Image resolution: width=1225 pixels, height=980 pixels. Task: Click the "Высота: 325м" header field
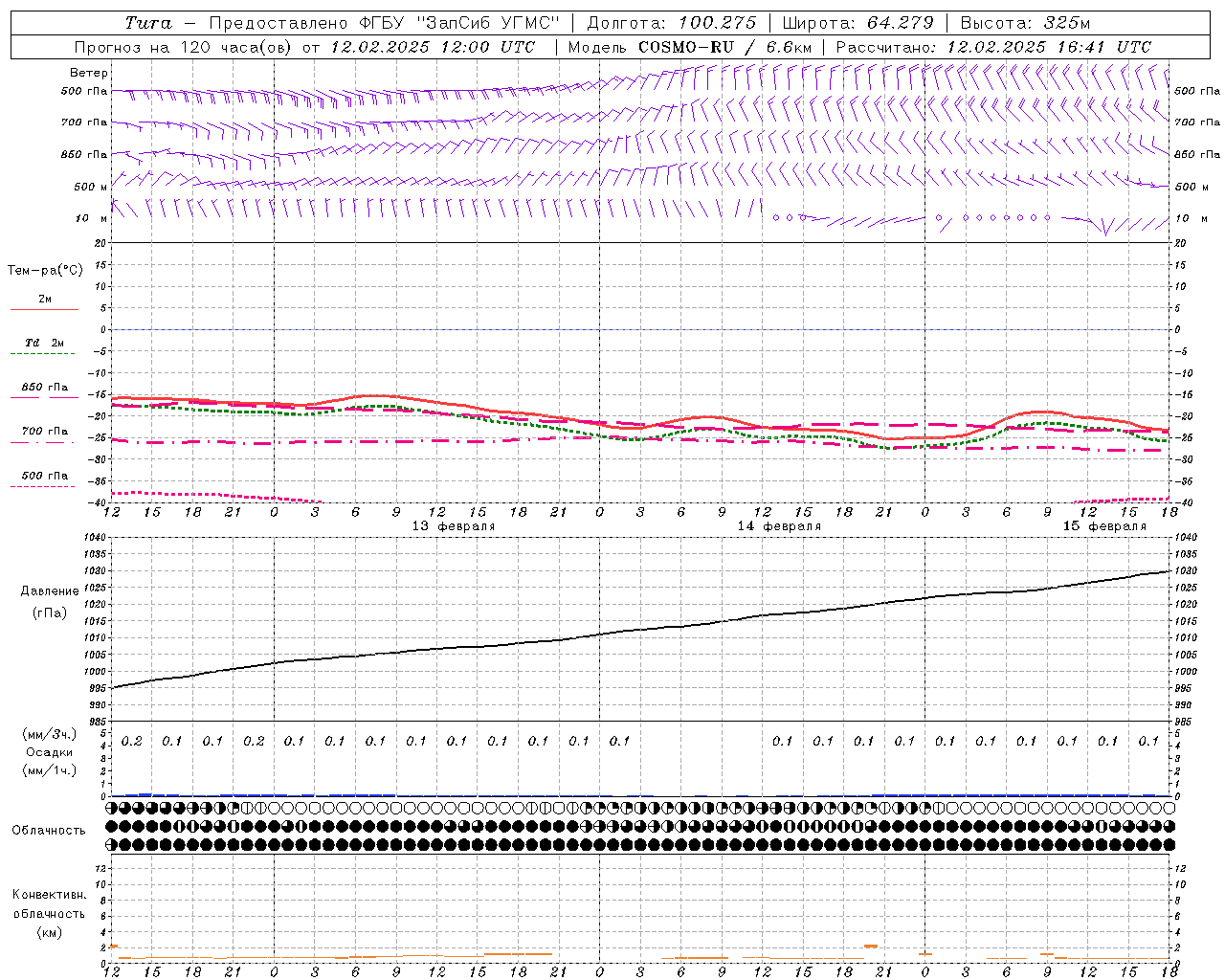point(1025,23)
